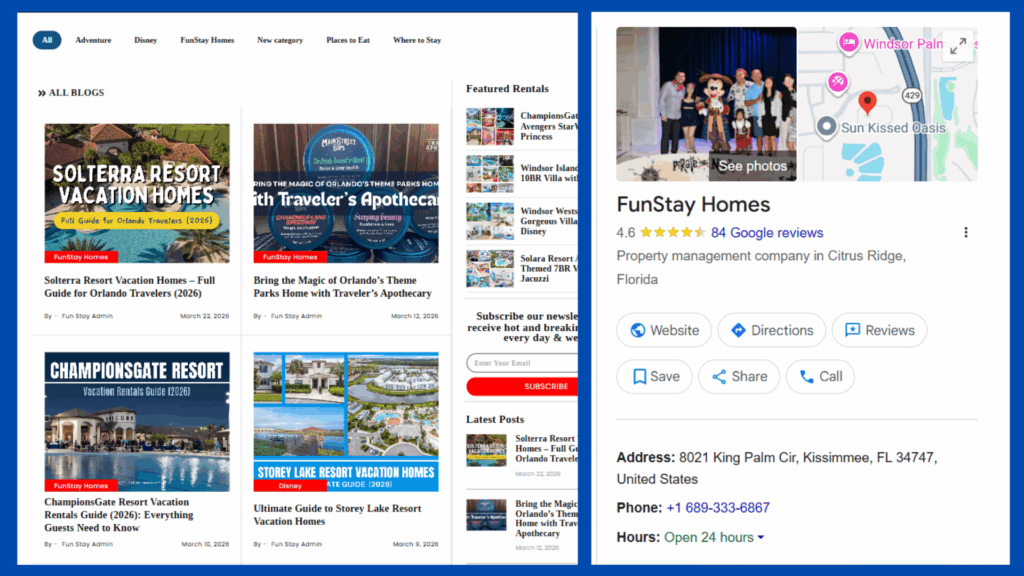Open the 84 Google reviews link
1024x576 pixels.
point(766,232)
